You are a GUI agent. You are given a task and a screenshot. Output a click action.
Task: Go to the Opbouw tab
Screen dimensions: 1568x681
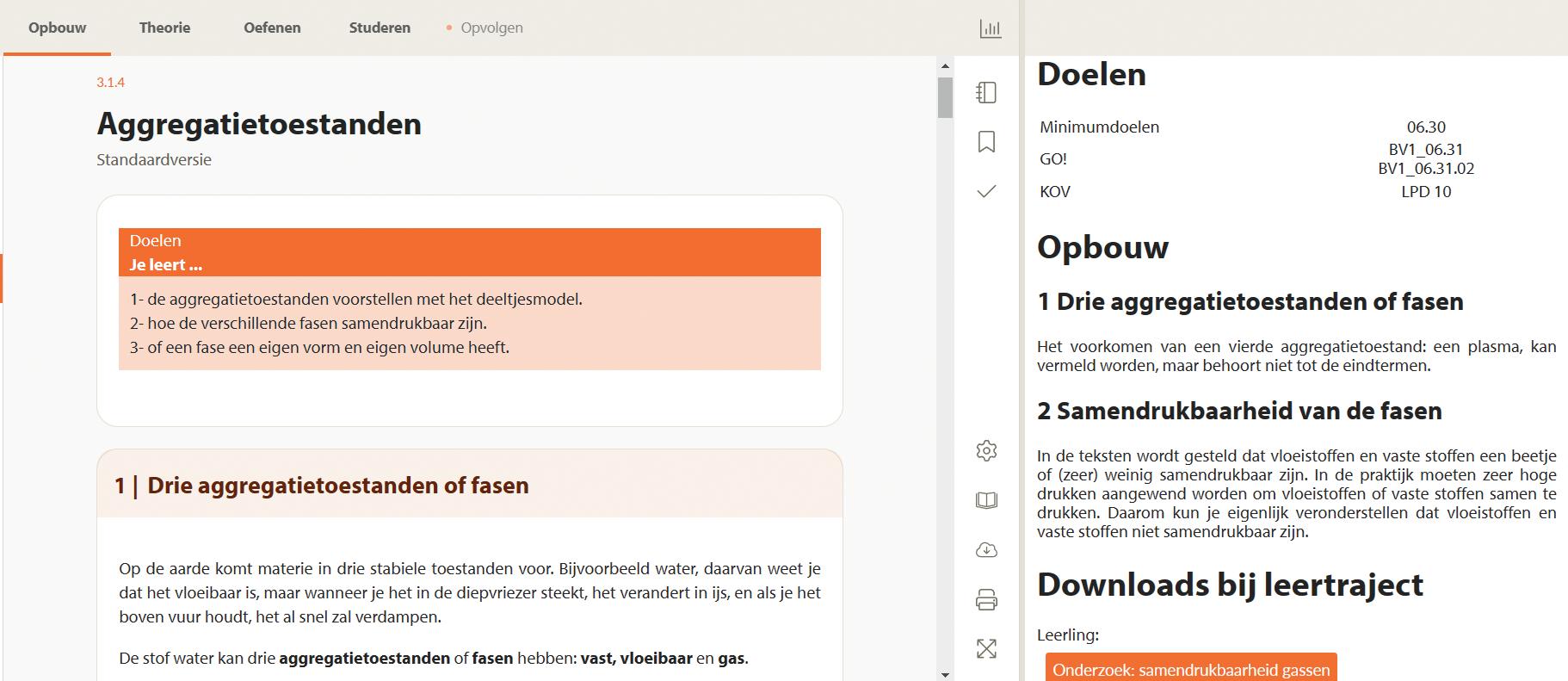pos(57,28)
